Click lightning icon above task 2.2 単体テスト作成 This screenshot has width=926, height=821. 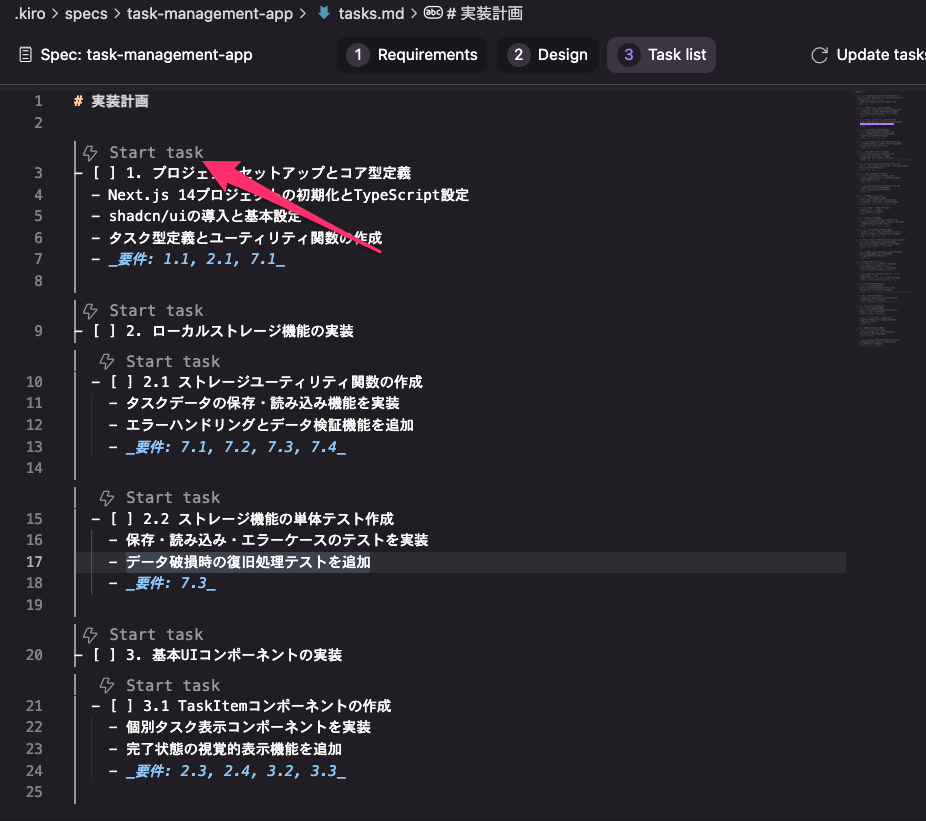107,498
